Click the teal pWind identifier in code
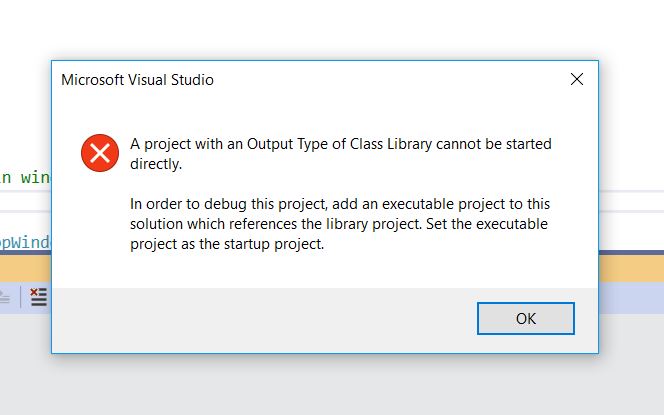This screenshot has height=415, width=664. point(25,242)
